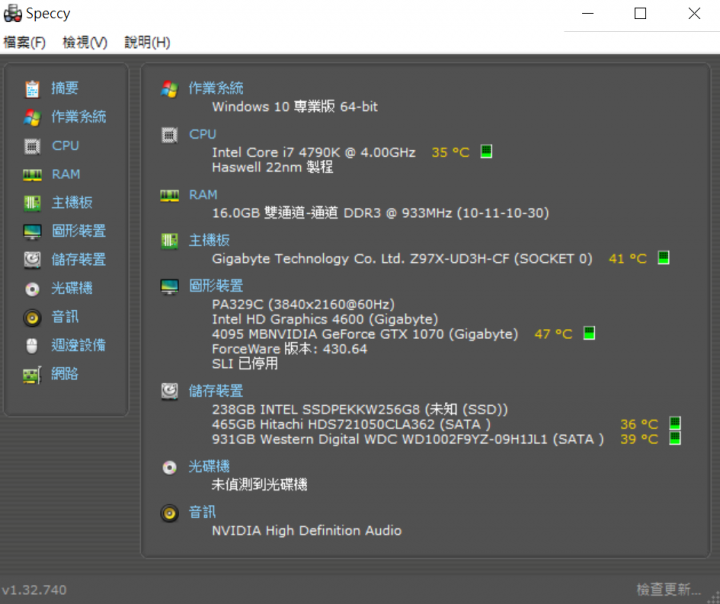Screen dimensions: 720x604
Task: Open the 檢視(V) menu
Action: tap(85, 42)
